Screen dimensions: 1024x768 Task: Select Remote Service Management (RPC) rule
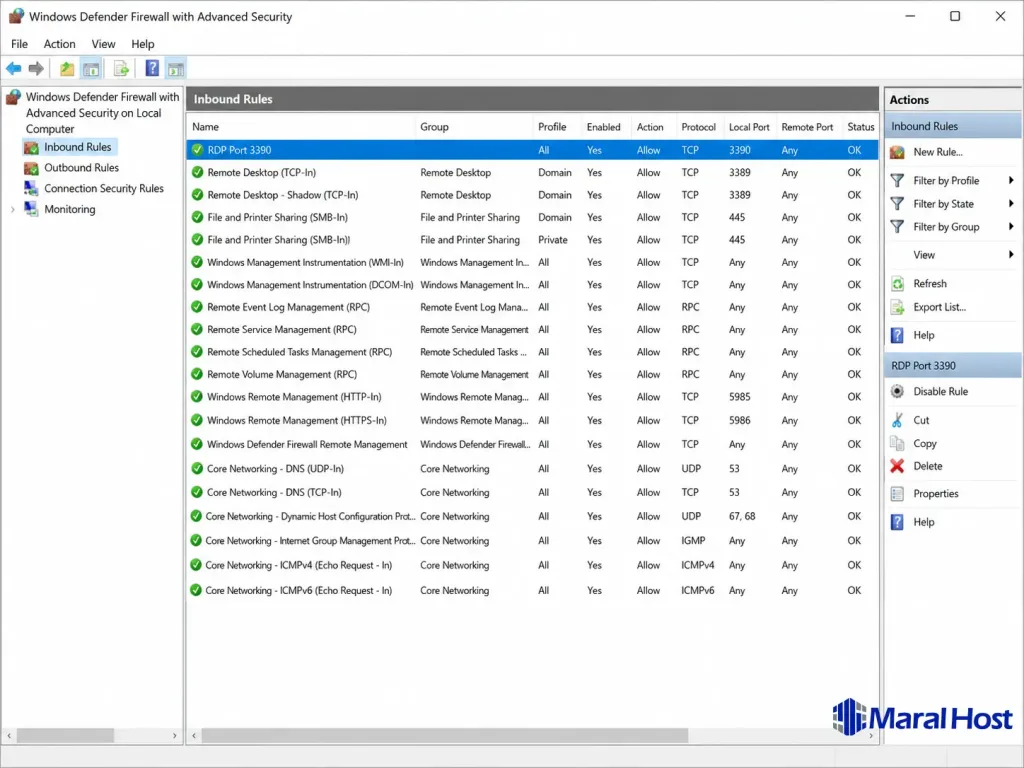click(x=532, y=329)
